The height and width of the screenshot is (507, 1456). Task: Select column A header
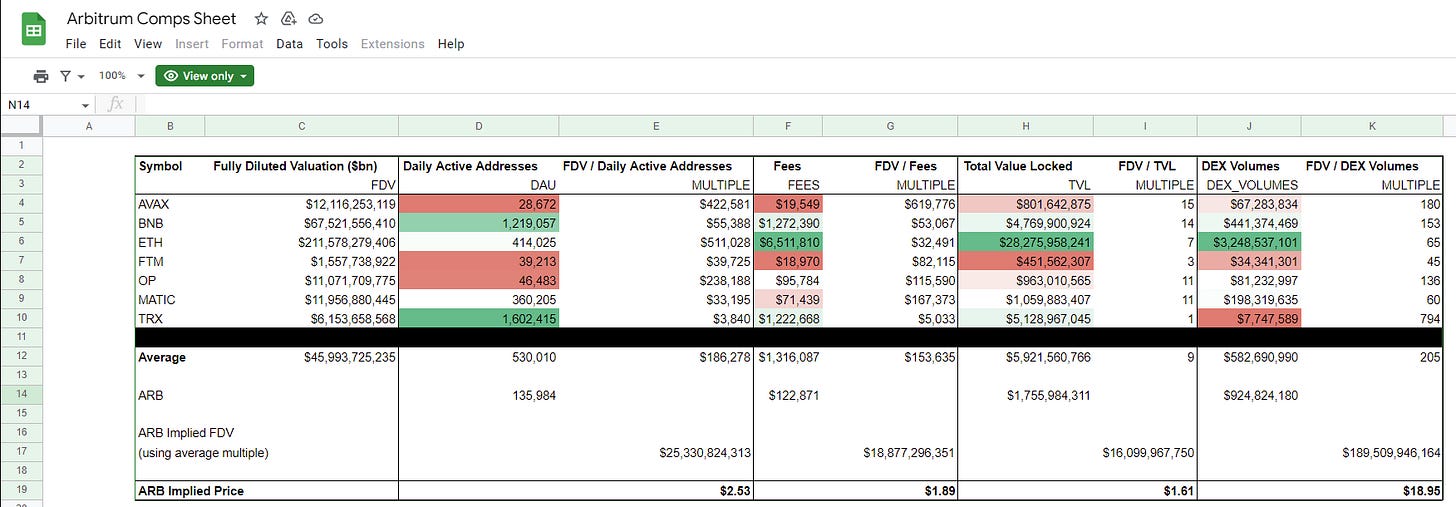(x=90, y=126)
